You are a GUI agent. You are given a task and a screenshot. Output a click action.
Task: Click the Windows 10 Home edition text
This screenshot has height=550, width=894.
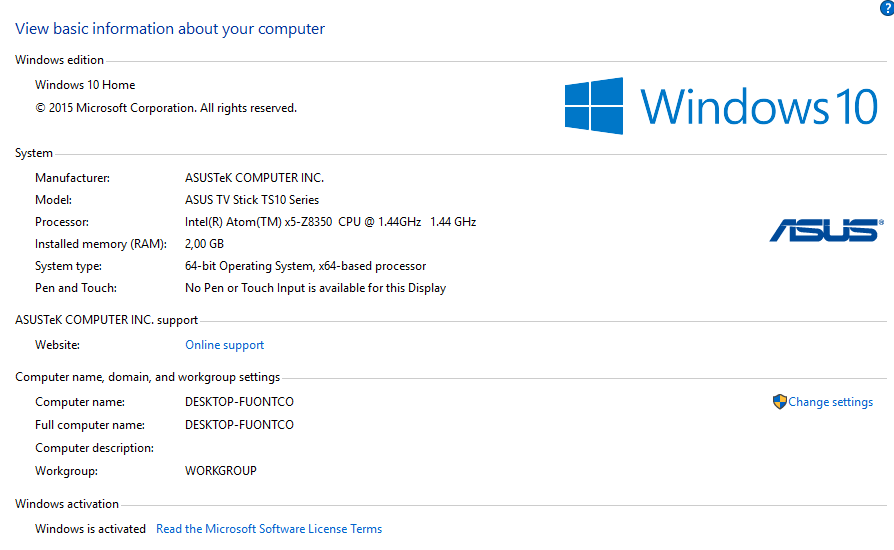(85, 85)
